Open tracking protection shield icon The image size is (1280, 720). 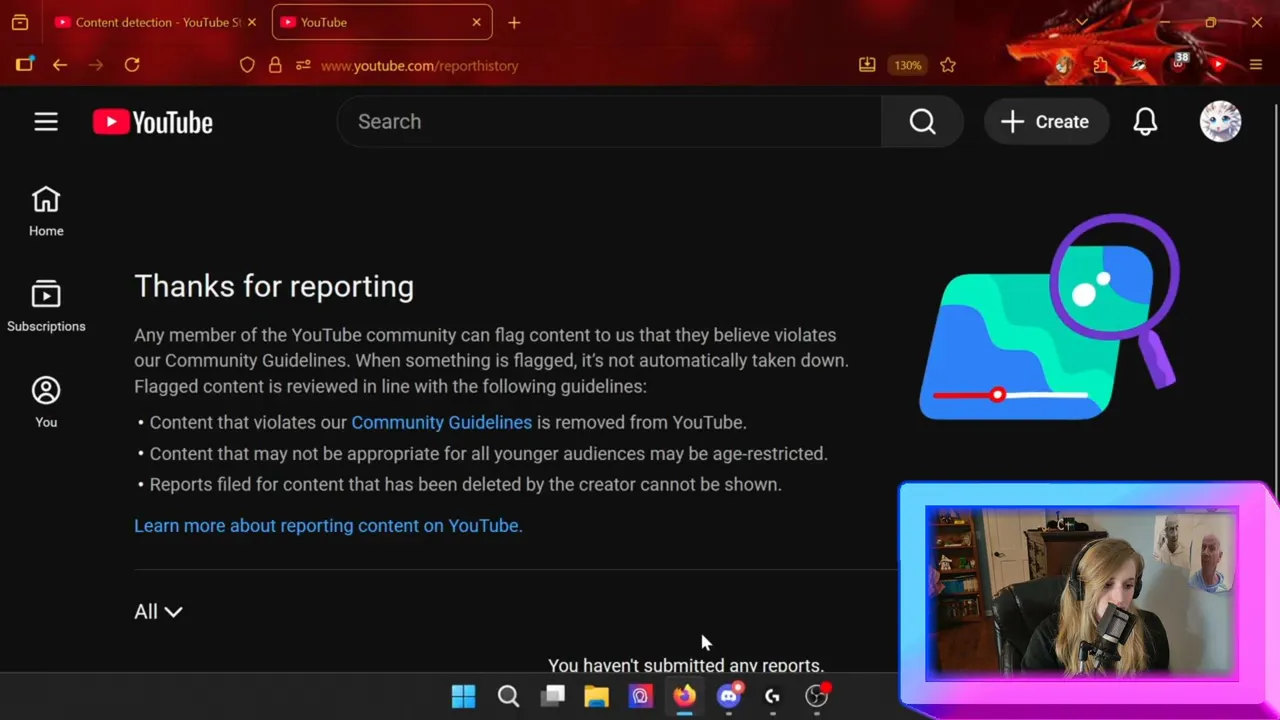248,65
